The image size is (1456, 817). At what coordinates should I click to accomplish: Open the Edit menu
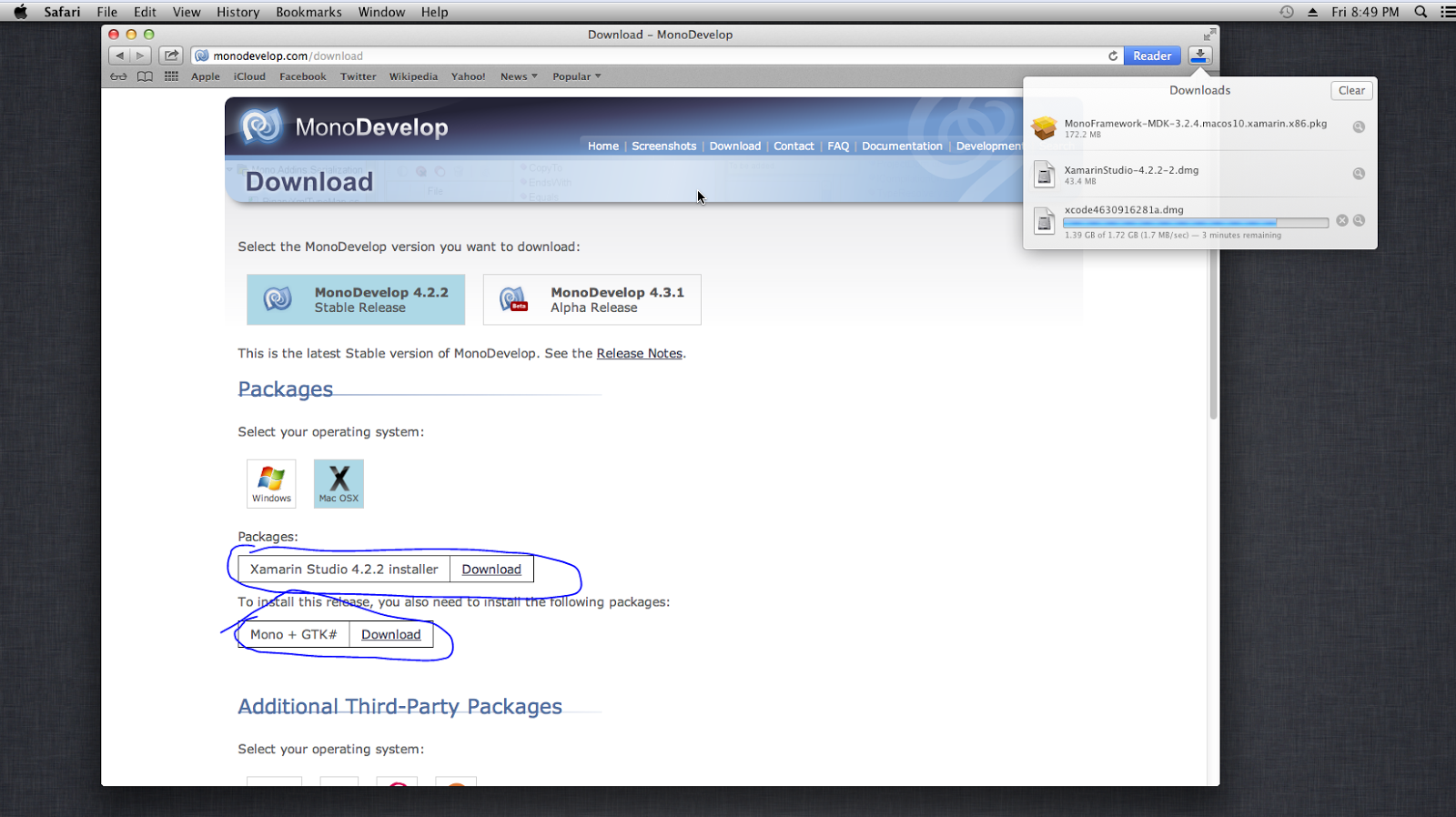click(x=145, y=12)
